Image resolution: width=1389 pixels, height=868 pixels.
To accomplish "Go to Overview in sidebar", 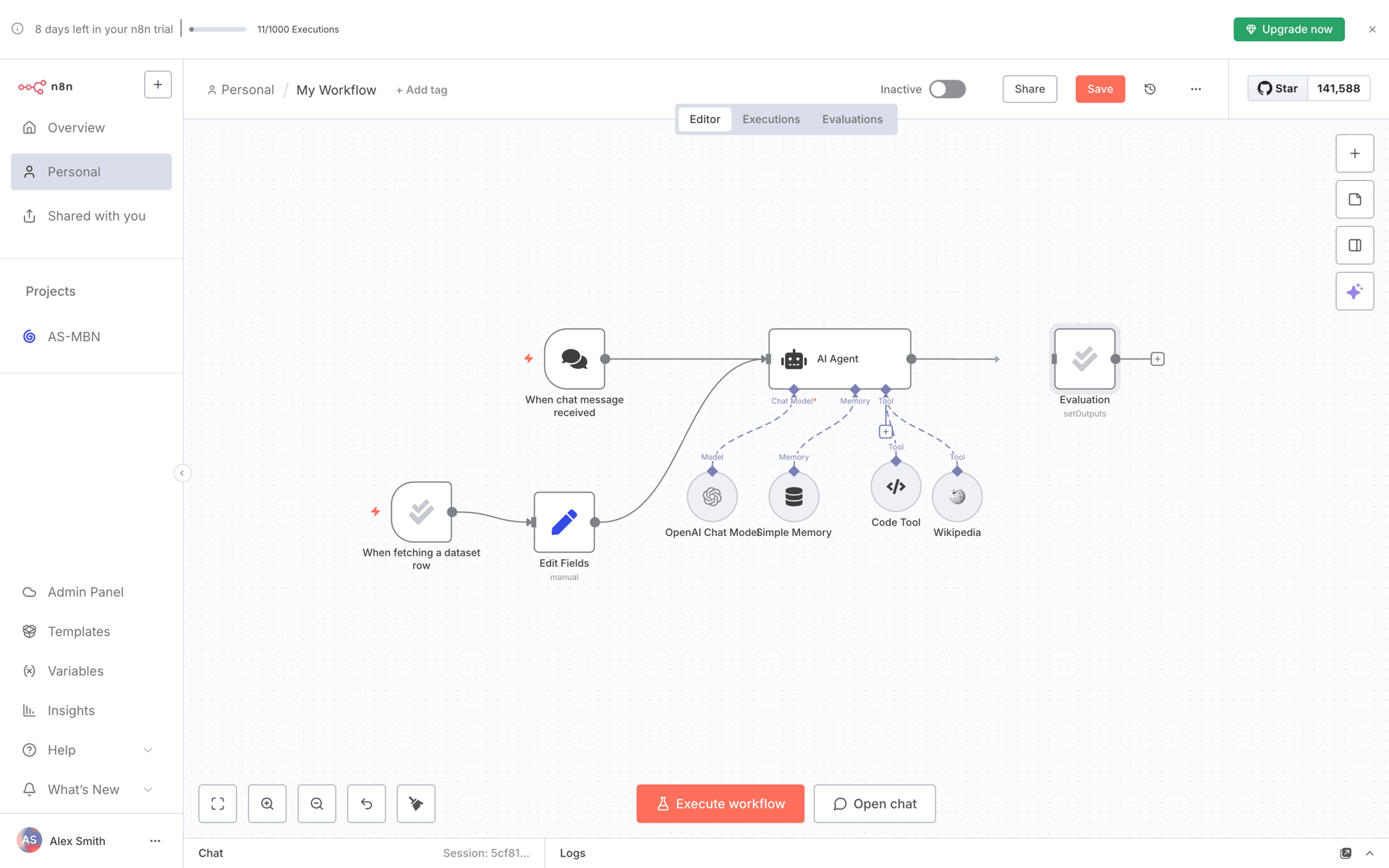I will (91, 127).
